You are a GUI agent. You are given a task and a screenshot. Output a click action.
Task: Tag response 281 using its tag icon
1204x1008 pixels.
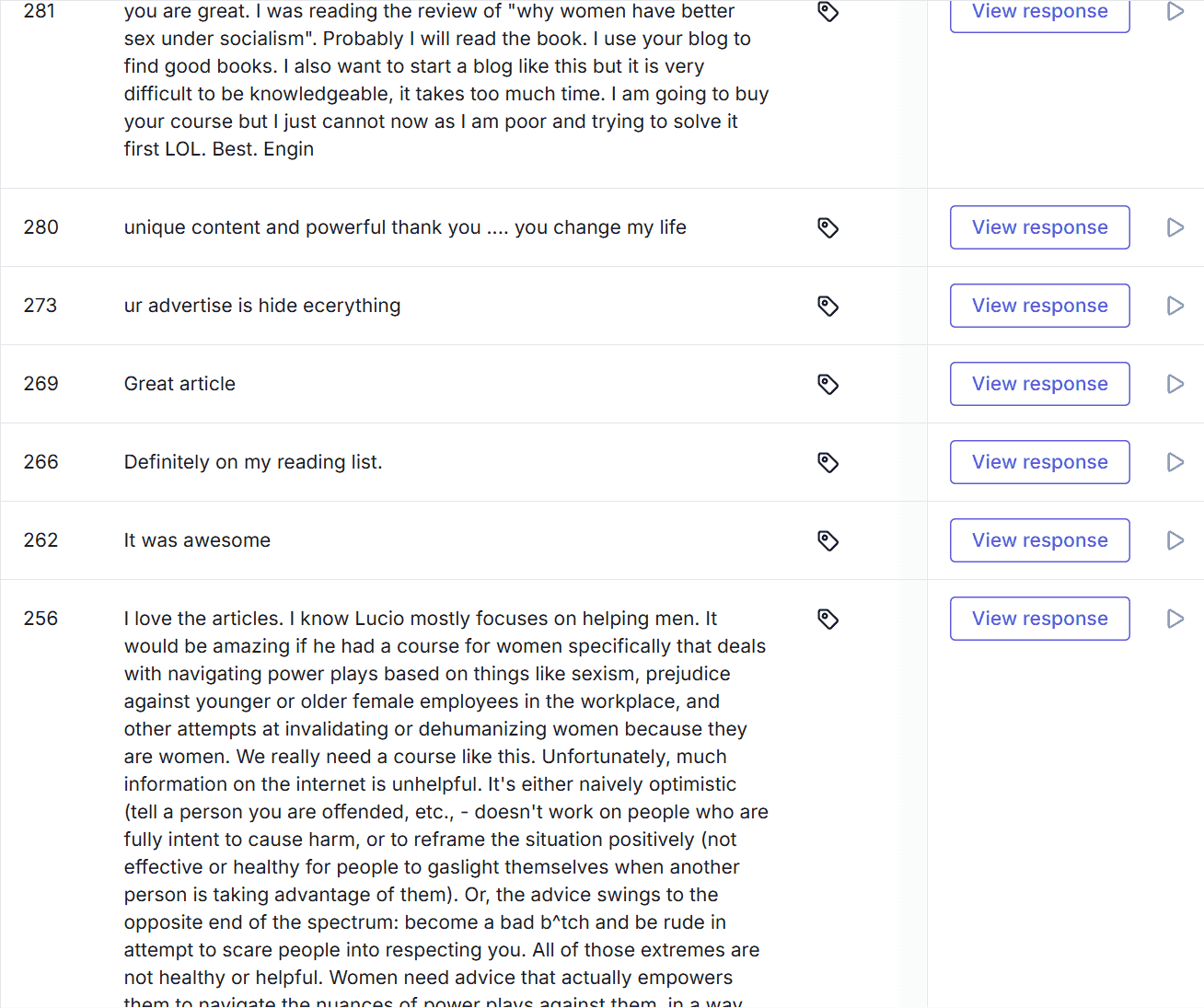point(828,11)
